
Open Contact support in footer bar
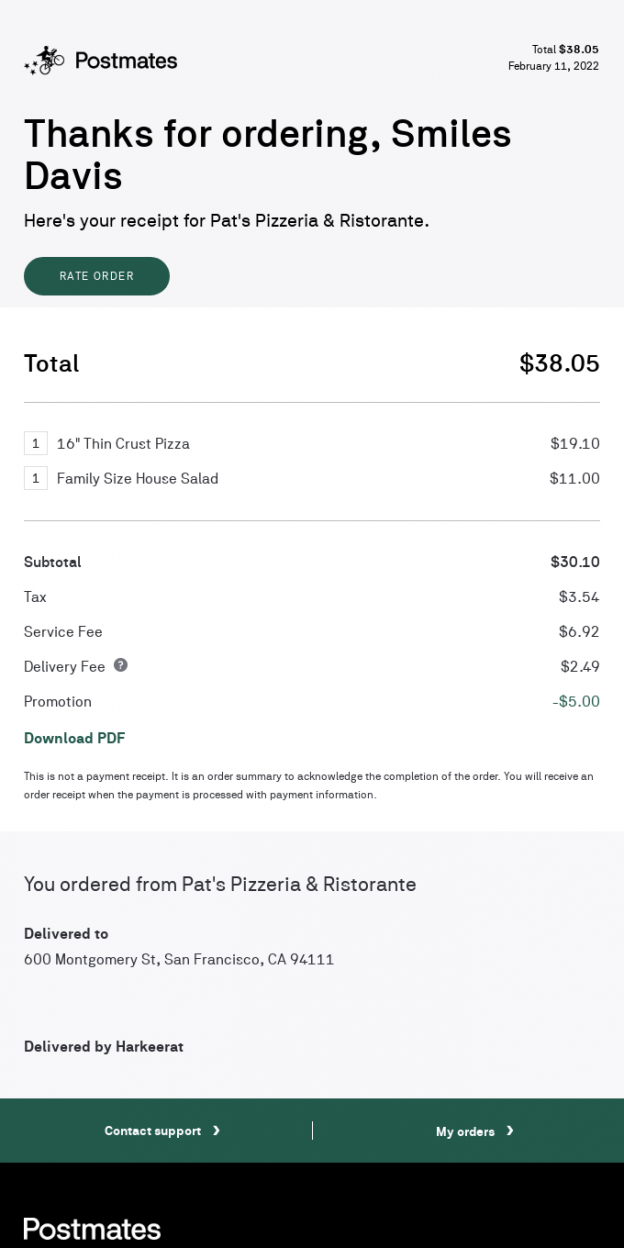coord(153,1131)
